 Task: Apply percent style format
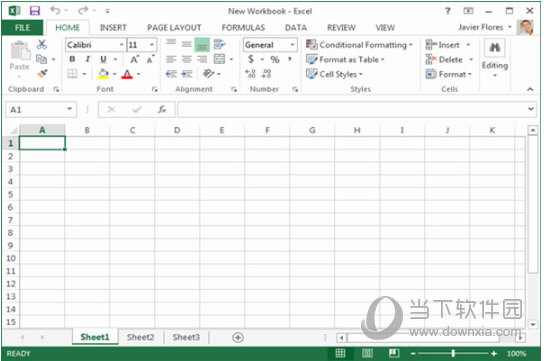(x=275, y=60)
